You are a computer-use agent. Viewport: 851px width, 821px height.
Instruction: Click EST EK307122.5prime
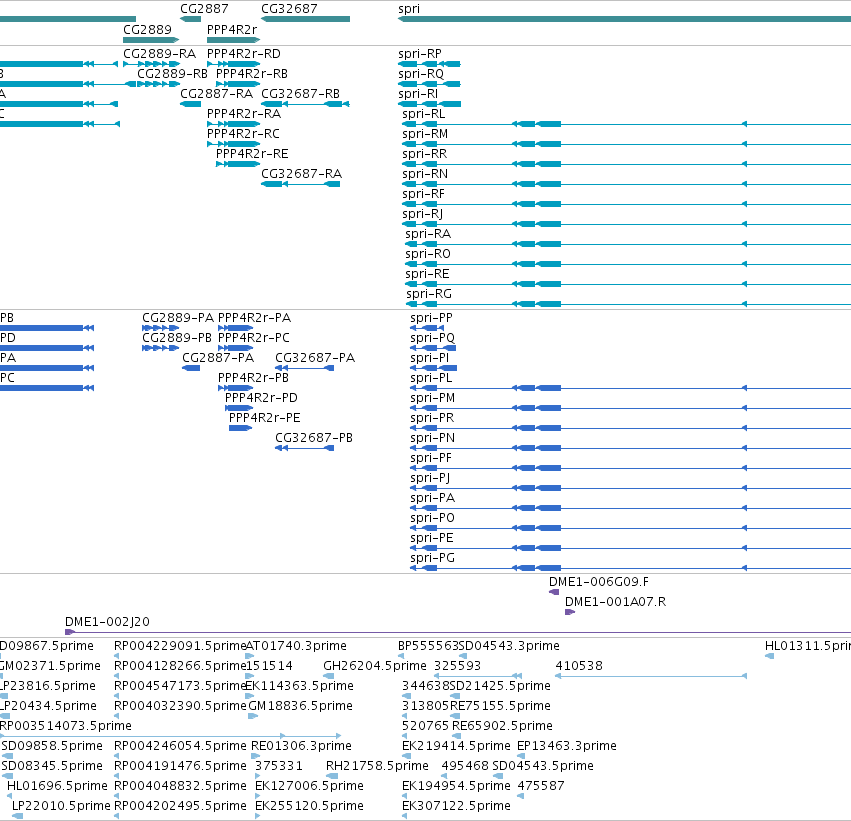click(x=456, y=806)
